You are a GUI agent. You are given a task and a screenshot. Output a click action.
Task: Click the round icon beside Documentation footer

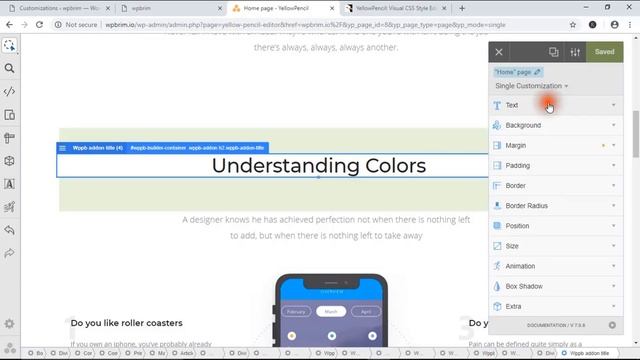coord(612,325)
